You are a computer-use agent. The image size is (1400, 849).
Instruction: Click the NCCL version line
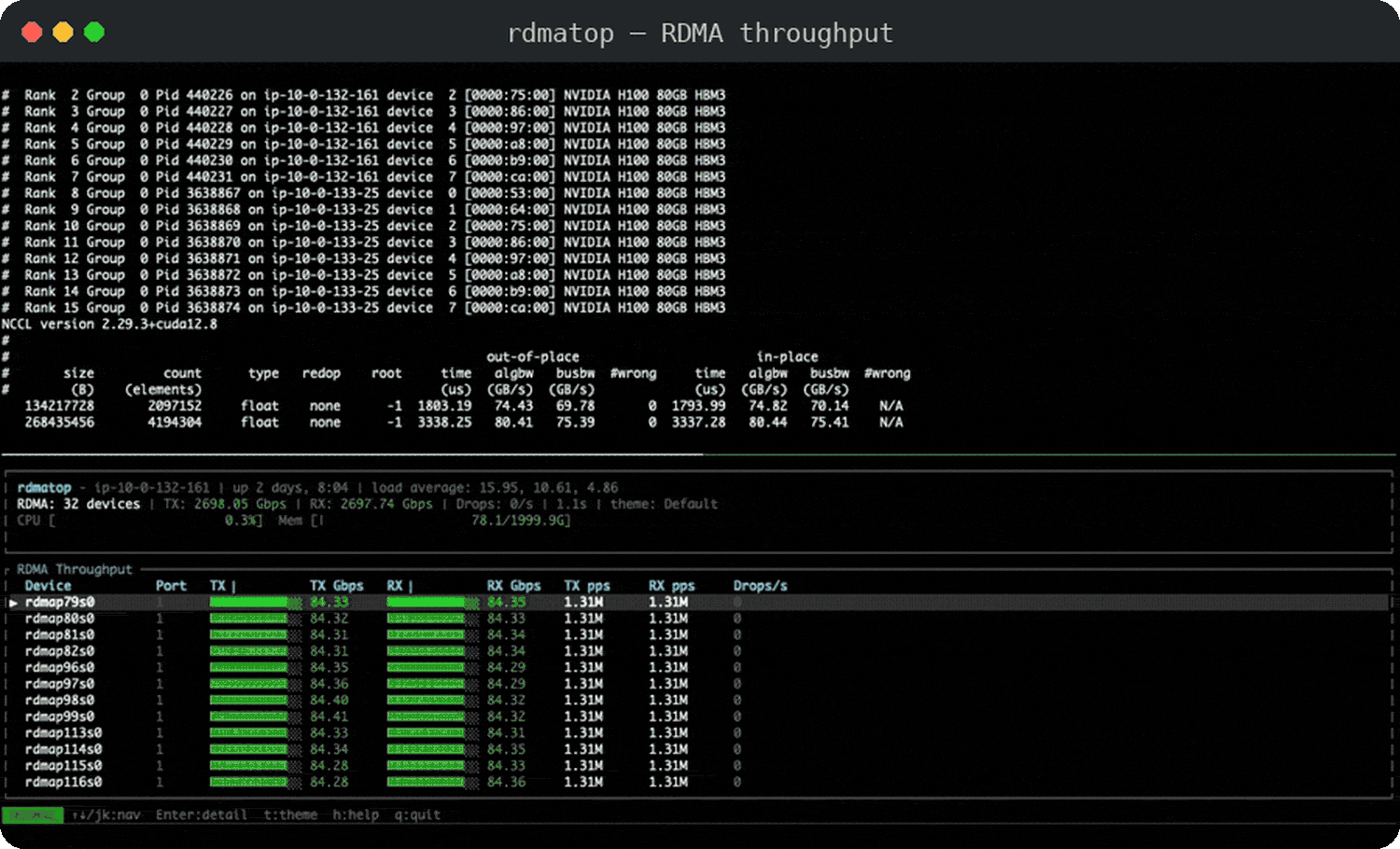click(x=109, y=324)
